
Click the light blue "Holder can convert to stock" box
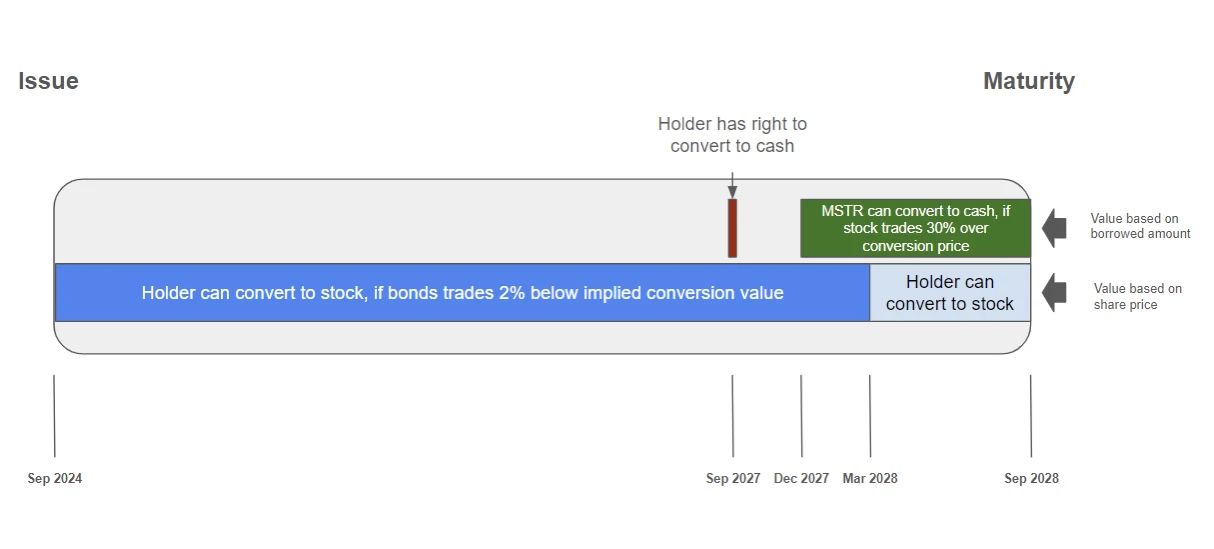(x=949, y=293)
